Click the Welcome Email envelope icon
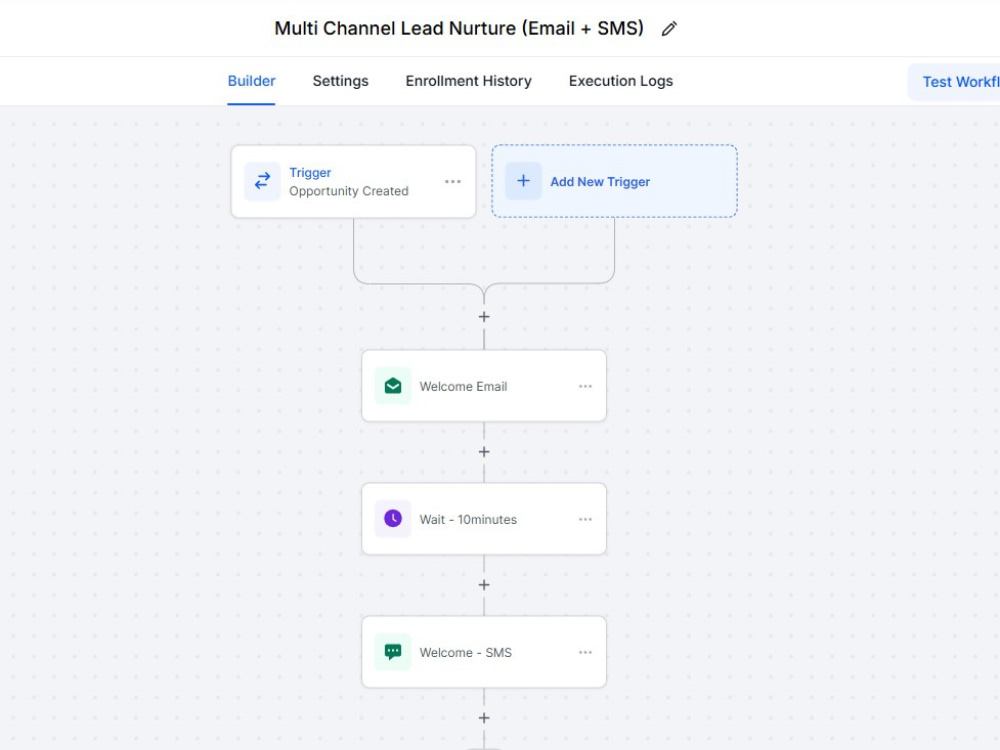This screenshot has height=750, width=1000. [393, 386]
